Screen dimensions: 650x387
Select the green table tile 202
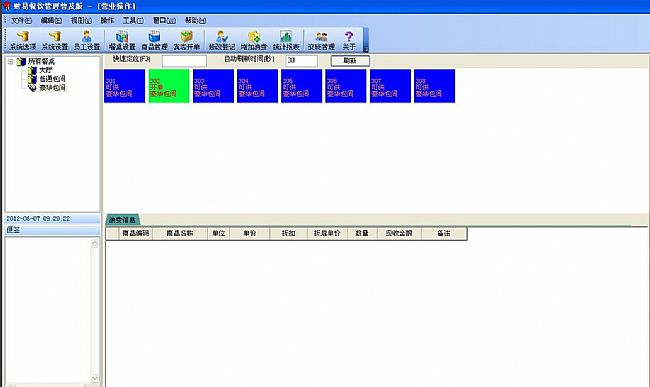[169, 86]
